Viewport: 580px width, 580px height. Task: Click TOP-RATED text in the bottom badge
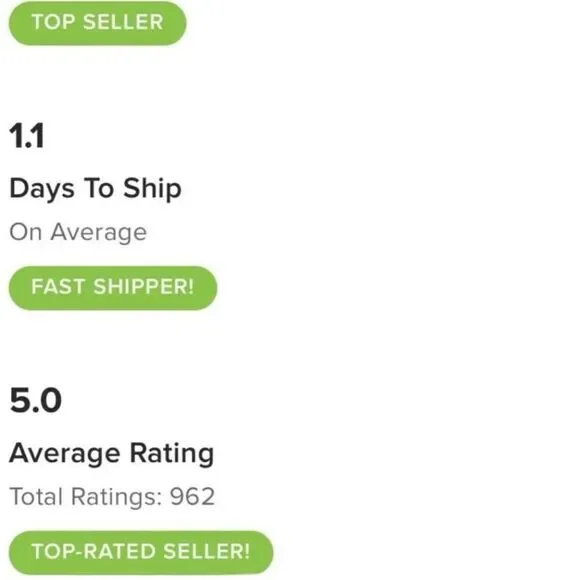[x=94, y=552]
